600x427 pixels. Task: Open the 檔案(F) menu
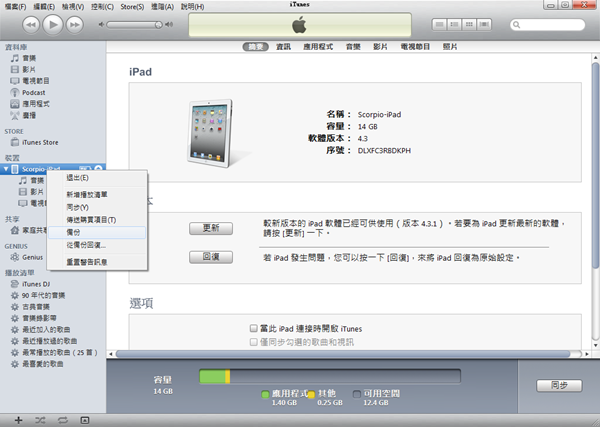click(16, 7)
